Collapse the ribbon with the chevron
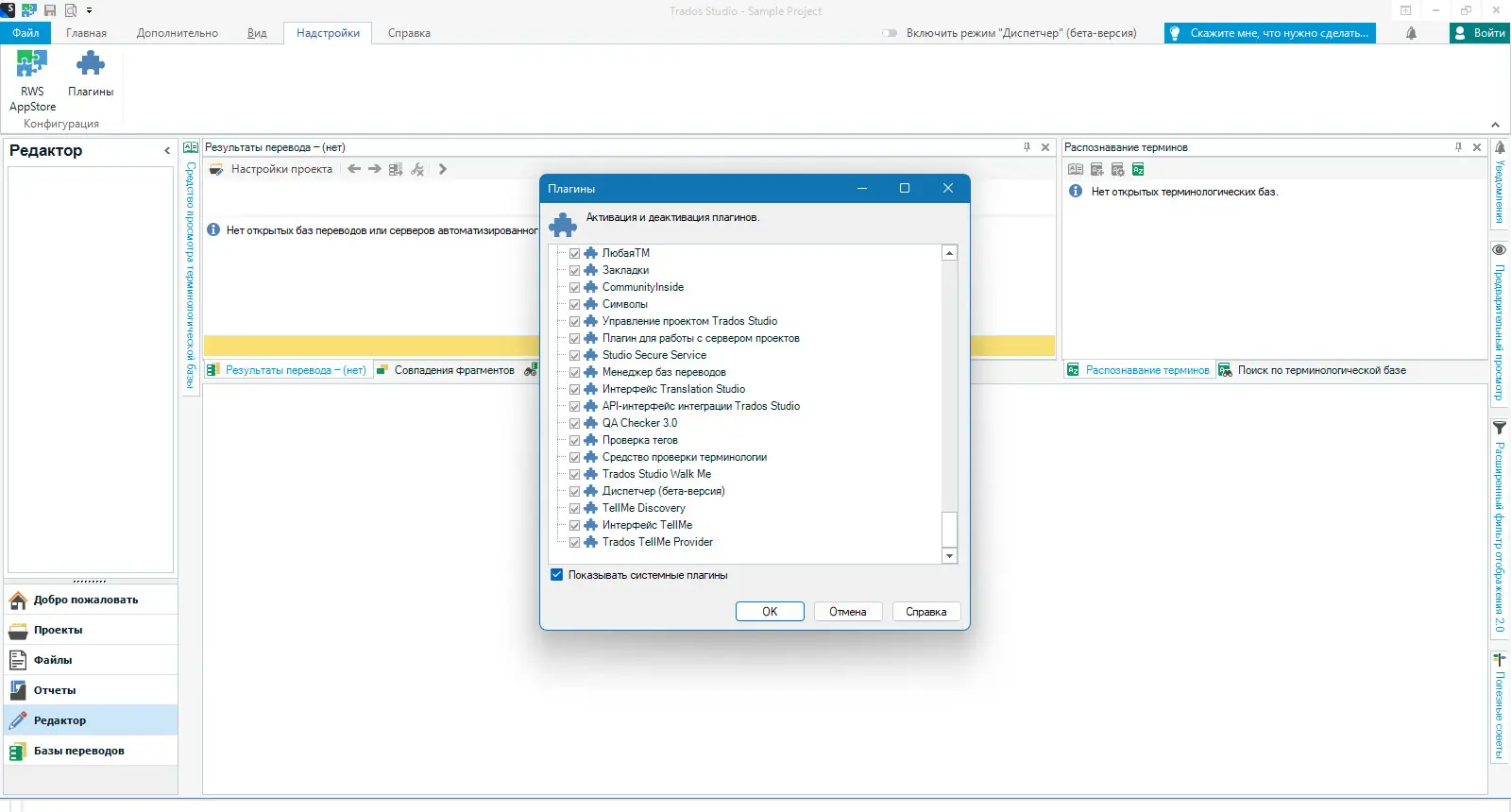1511x812 pixels. point(1495,125)
